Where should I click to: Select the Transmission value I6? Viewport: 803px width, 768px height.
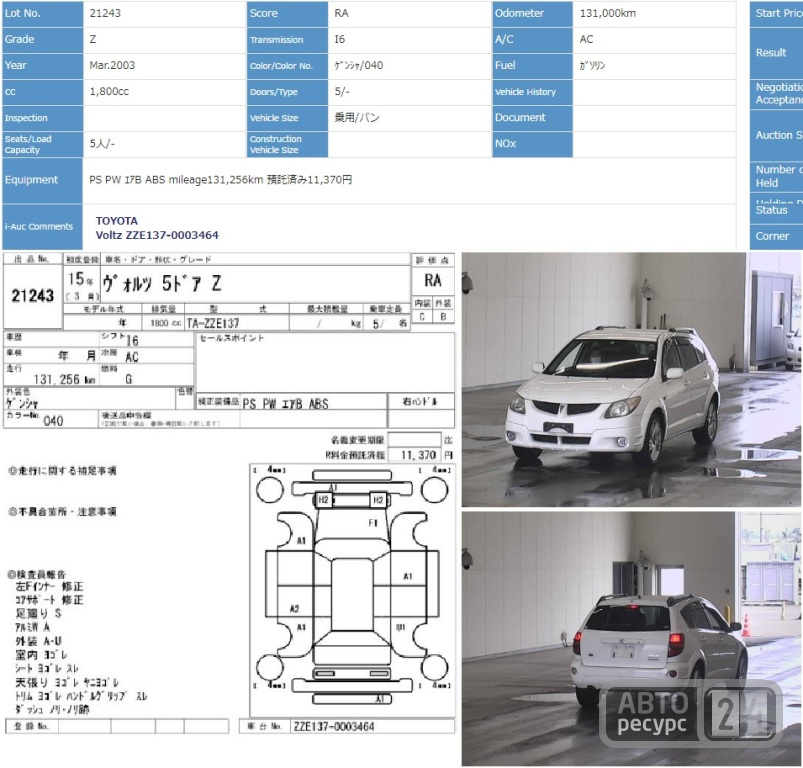click(x=340, y=39)
